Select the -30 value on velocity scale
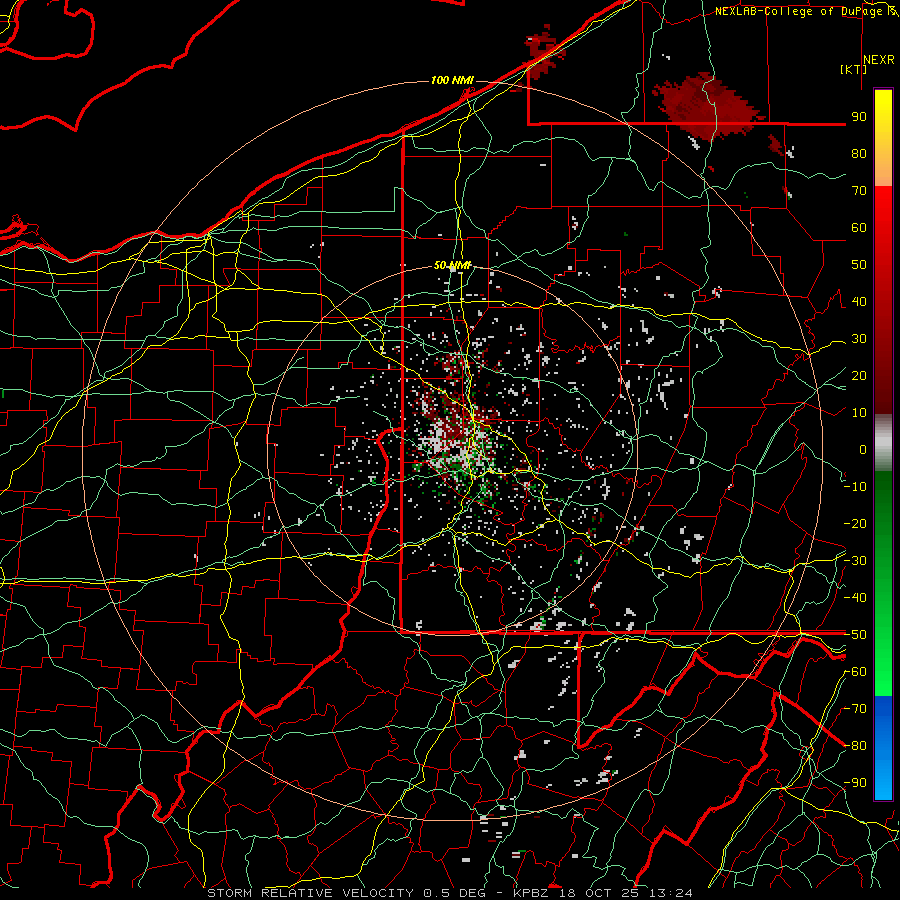 (x=855, y=561)
